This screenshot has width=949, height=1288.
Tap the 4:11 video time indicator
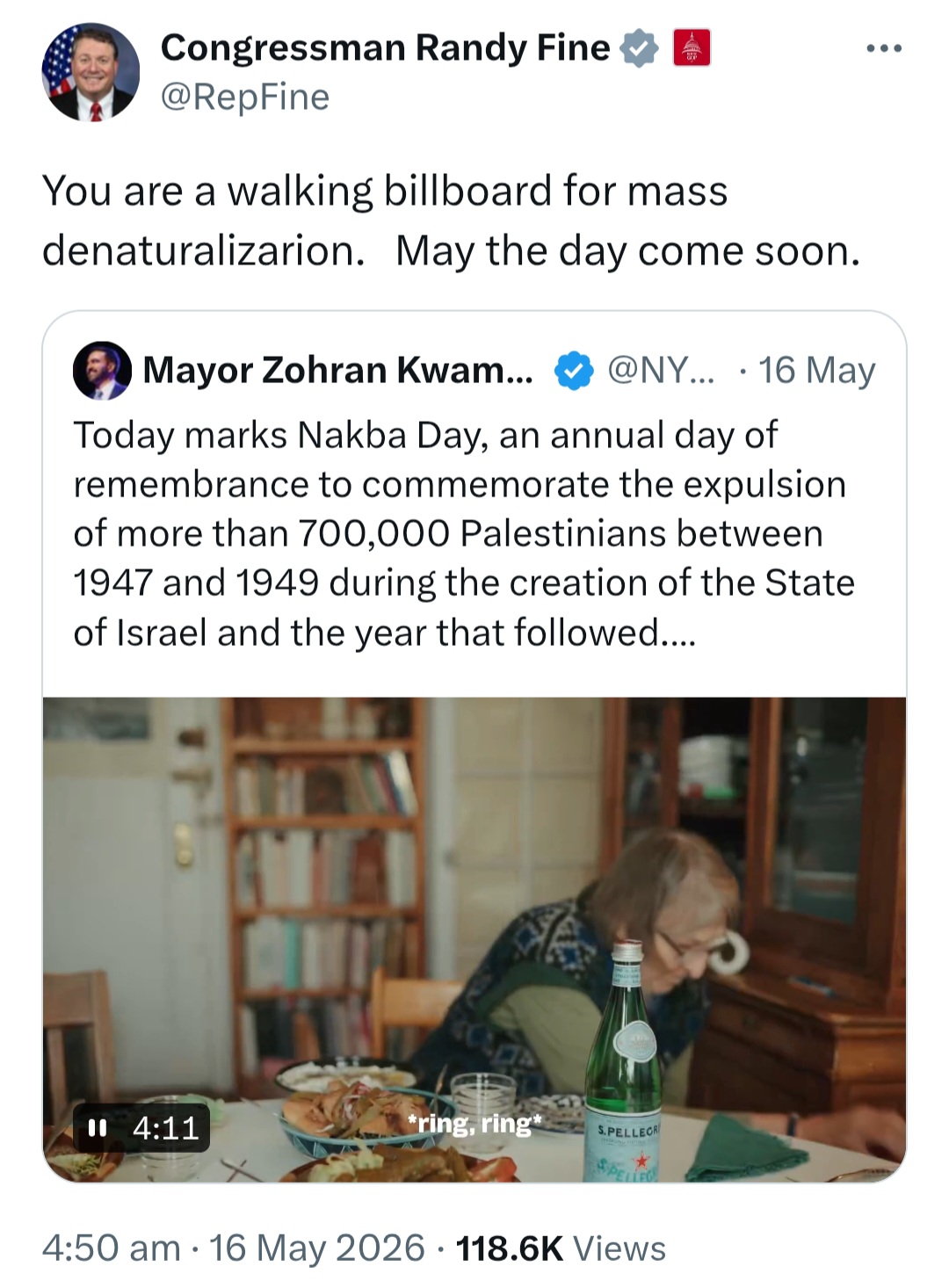click(x=165, y=1127)
